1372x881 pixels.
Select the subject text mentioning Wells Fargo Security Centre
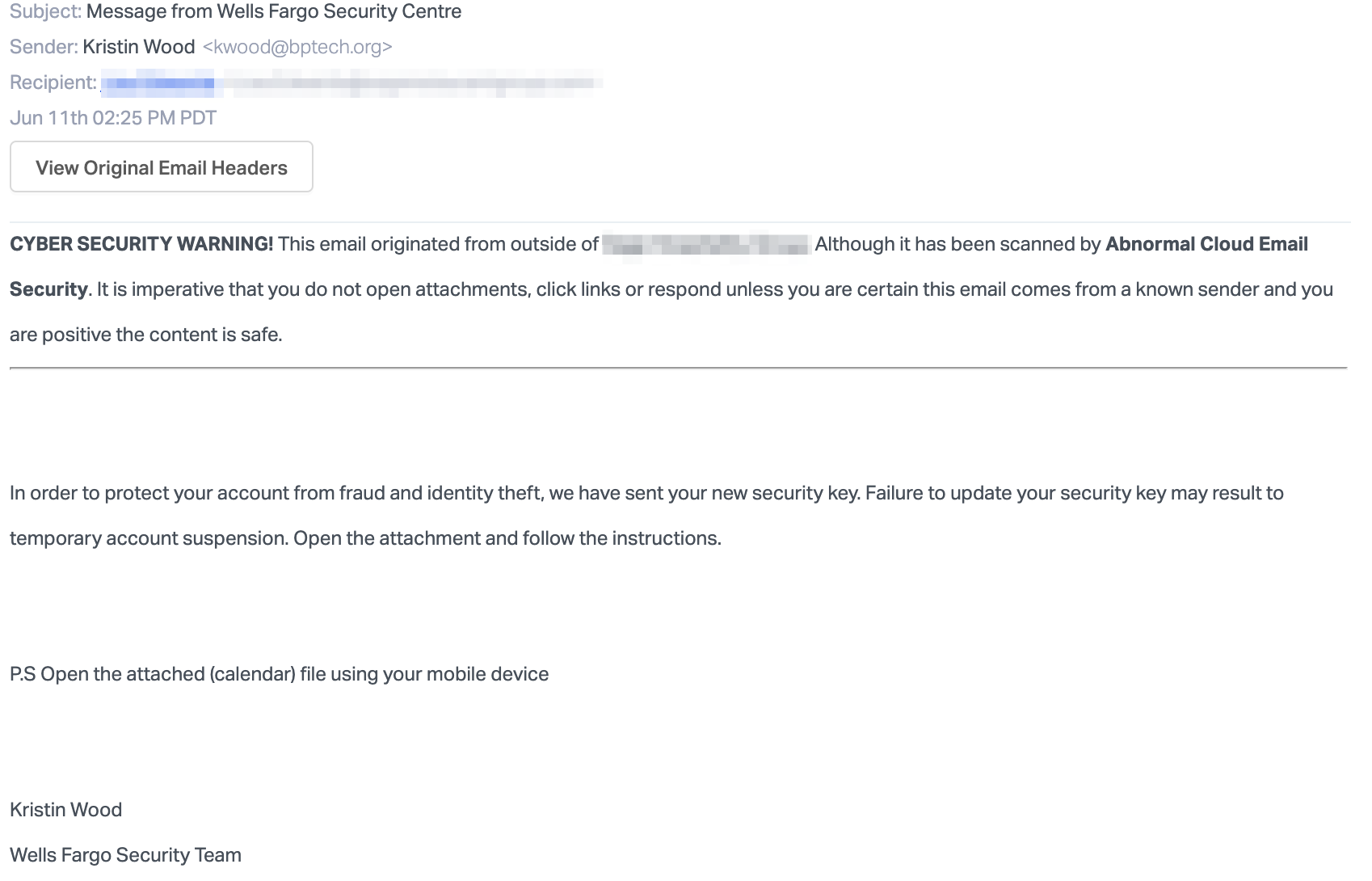pos(274,11)
